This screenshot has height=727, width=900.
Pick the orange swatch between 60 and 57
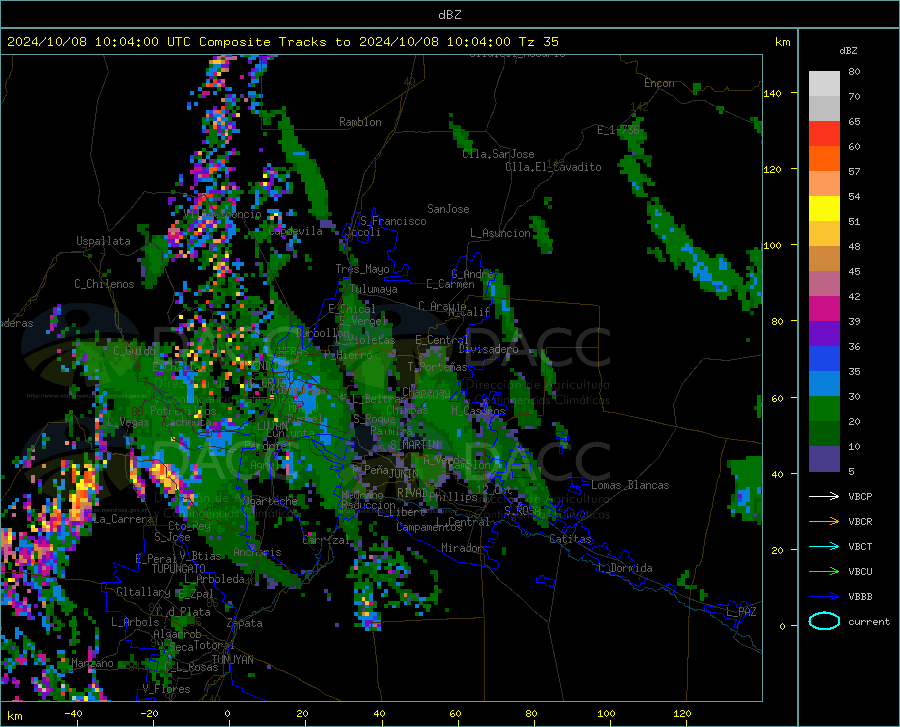click(x=824, y=159)
